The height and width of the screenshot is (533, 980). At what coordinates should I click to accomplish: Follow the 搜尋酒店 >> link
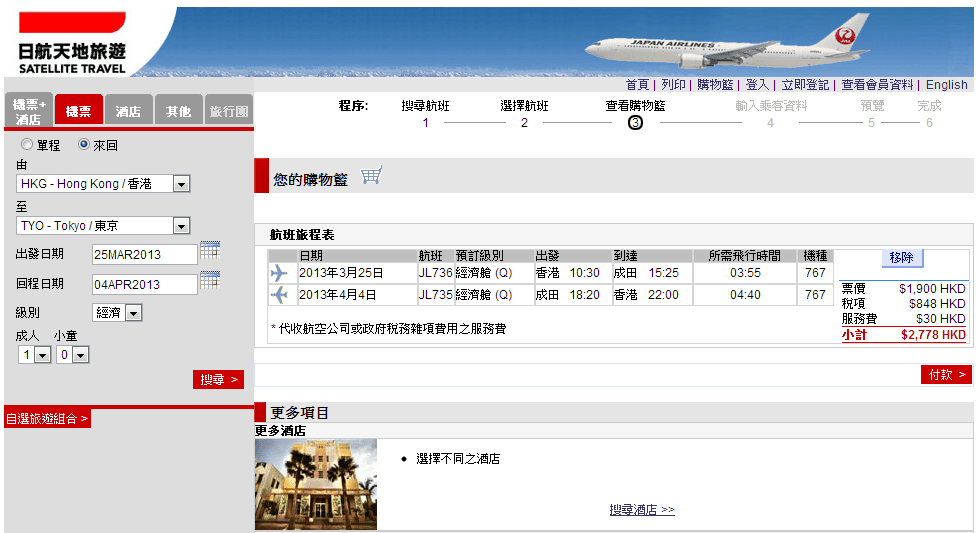click(642, 510)
